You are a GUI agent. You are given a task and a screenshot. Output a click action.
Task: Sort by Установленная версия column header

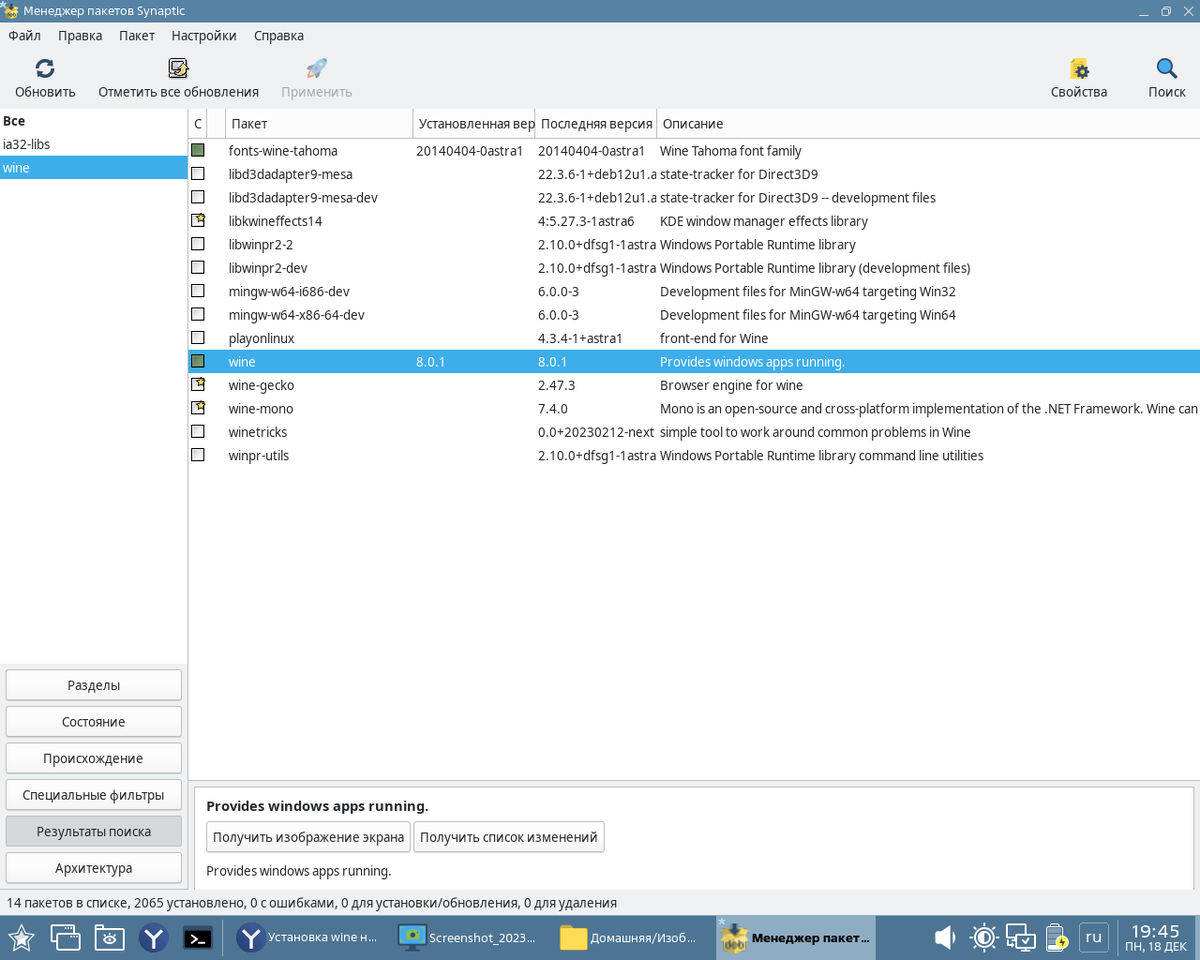(474, 124)
